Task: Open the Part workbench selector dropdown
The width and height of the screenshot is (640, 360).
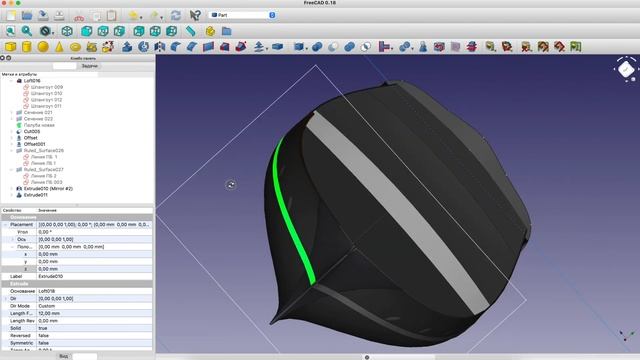Action: [x=243, y=15]
